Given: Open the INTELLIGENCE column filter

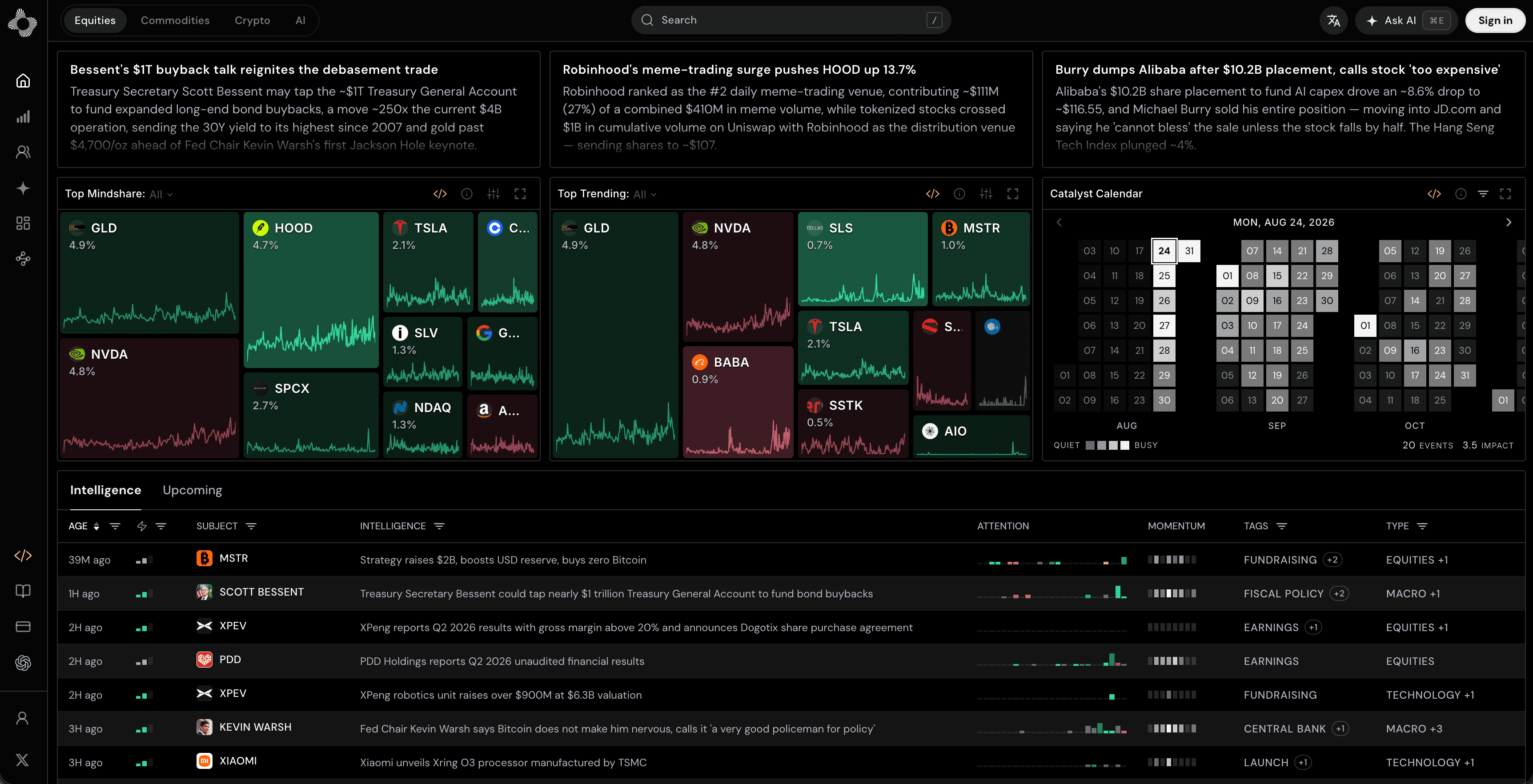Looking at the screenshot, I should coord(439,526).
